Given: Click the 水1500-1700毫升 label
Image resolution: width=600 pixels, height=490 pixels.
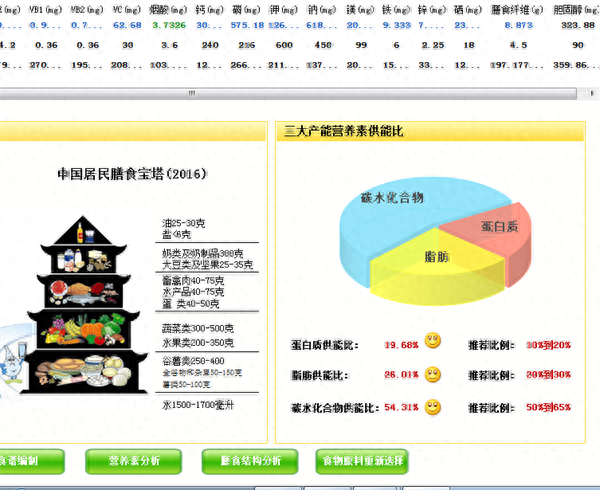Looking at the screenshot, I should [x=198, y=405].
